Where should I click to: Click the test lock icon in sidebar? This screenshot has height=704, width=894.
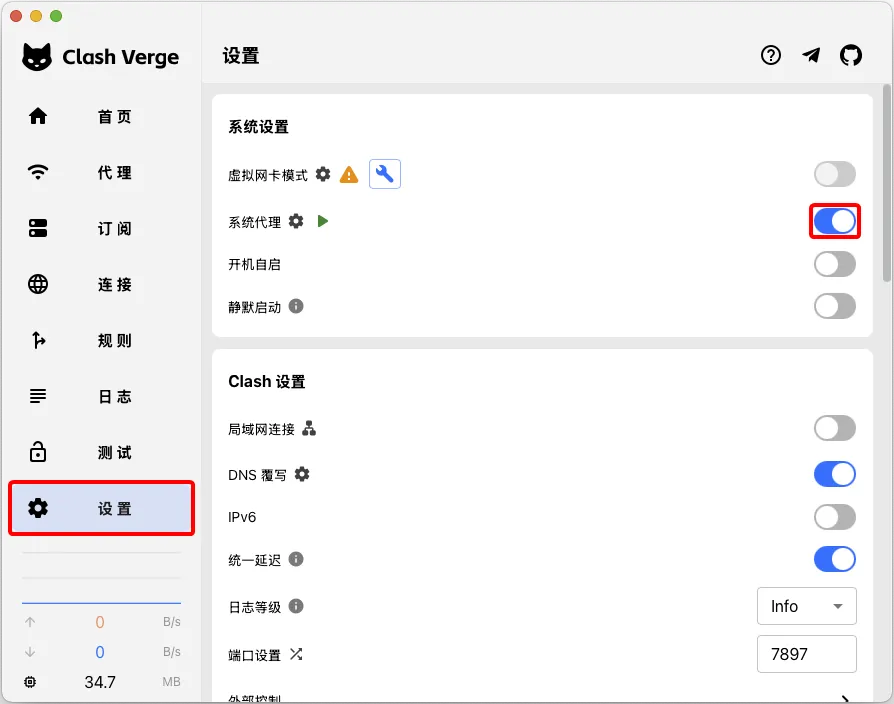click(38, 451)
